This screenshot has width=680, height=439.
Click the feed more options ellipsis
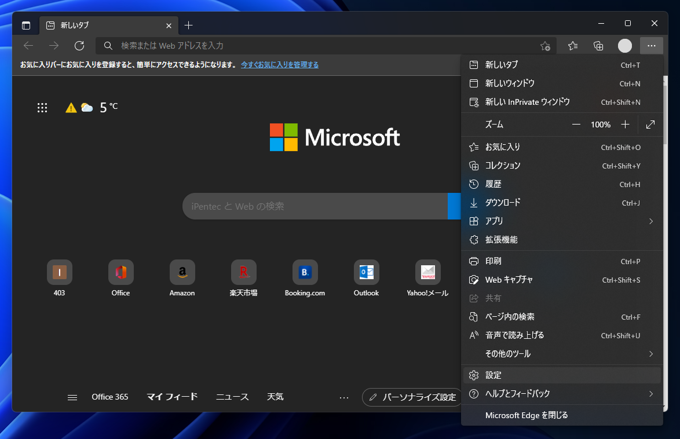pos(344,397)
